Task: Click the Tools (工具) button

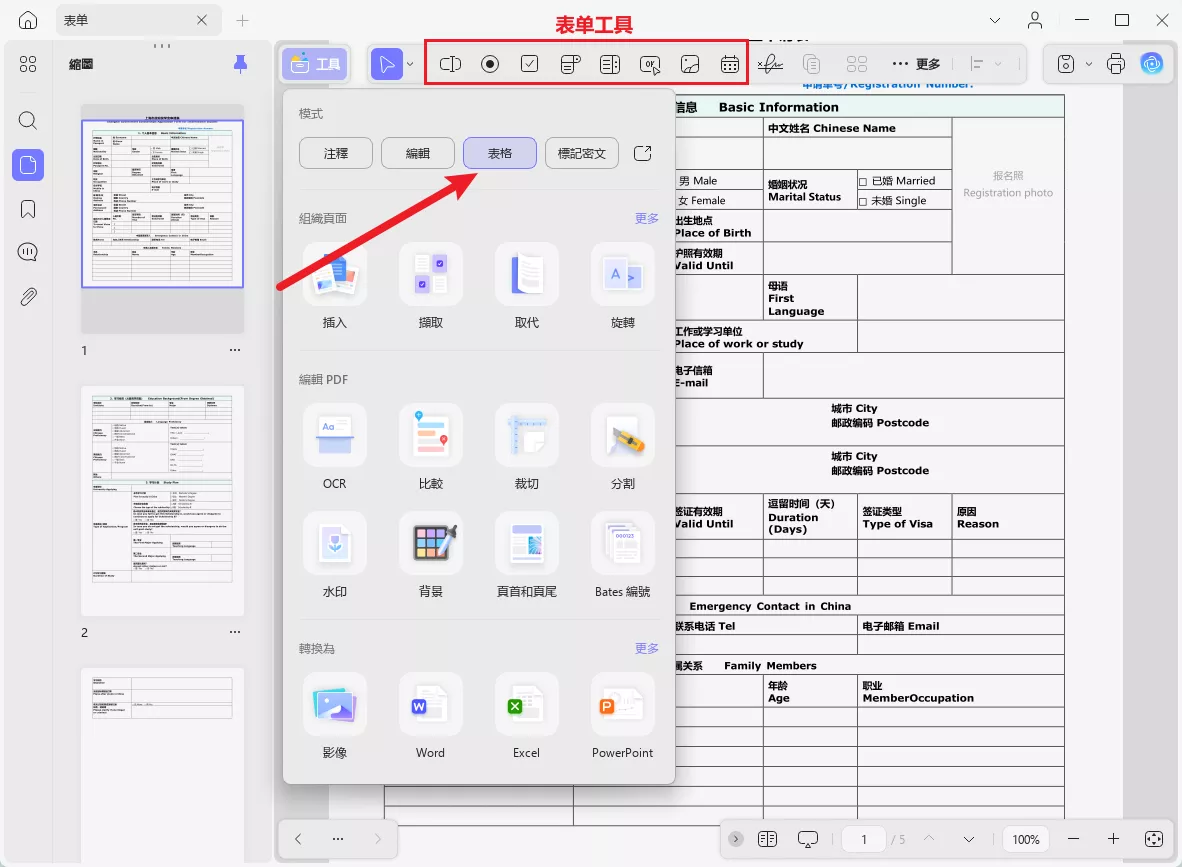Action: pos(315,64)
